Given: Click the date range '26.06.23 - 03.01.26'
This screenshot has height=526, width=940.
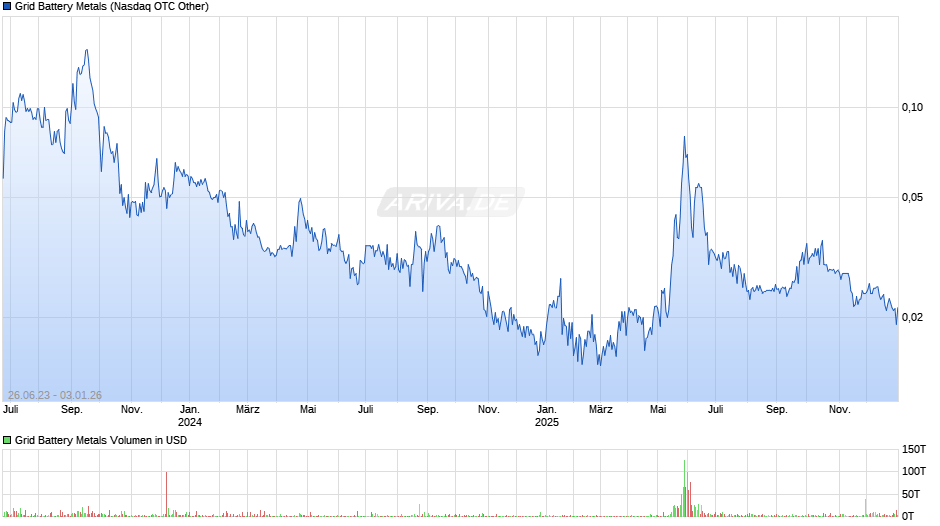Looking at the screenshot, I should [x=55, y=395].
